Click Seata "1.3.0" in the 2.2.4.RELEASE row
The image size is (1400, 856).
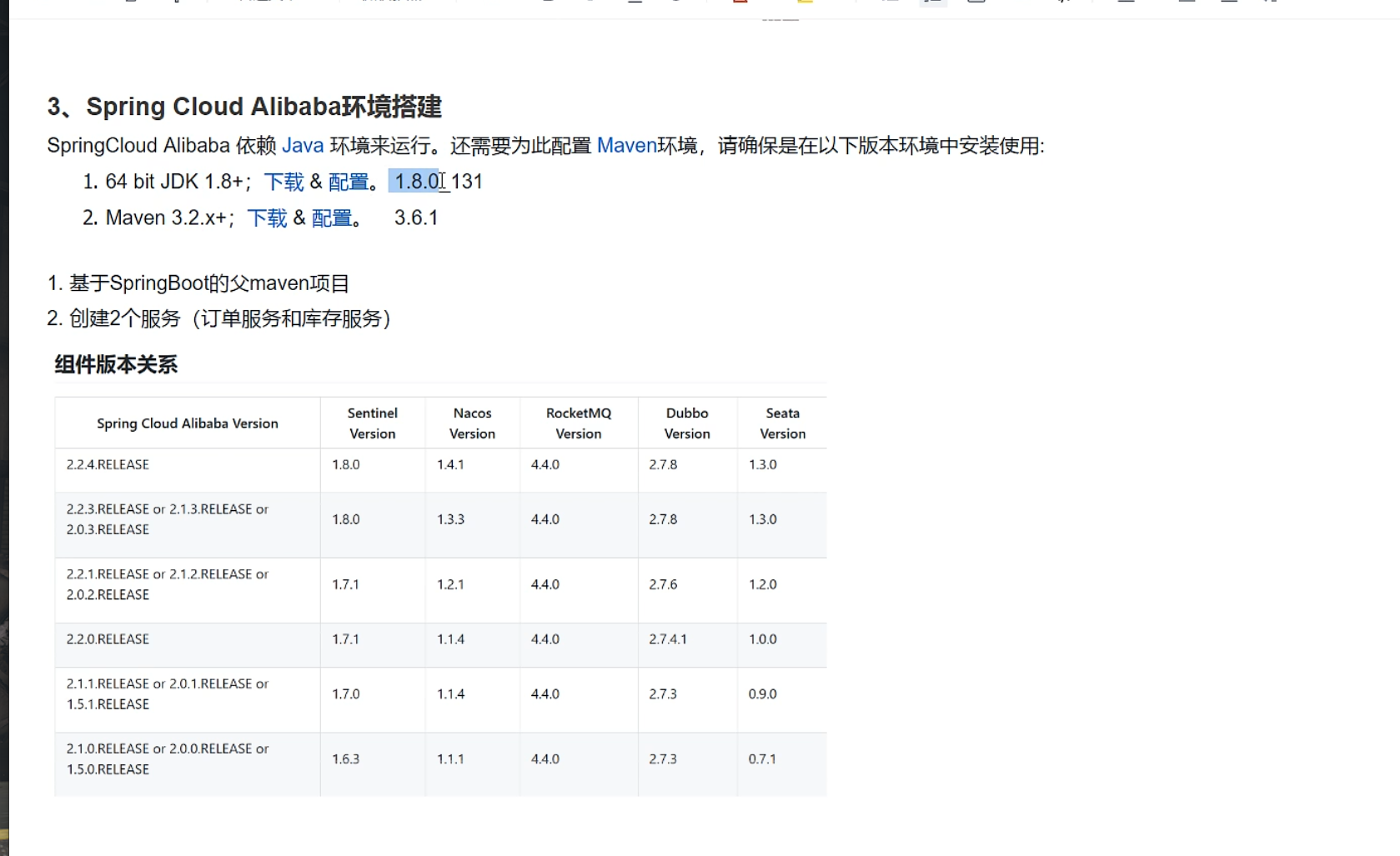(x=763, y=464)
